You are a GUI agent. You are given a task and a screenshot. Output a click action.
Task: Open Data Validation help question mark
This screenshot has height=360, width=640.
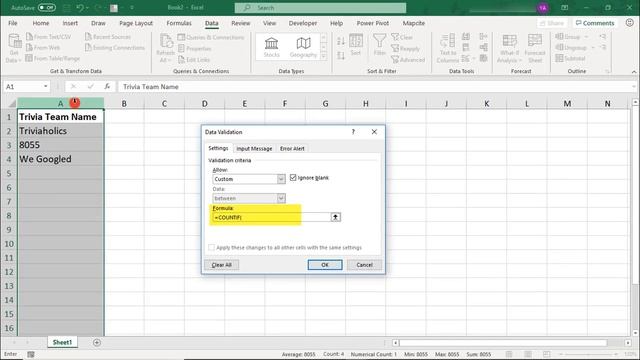[353, 132]
